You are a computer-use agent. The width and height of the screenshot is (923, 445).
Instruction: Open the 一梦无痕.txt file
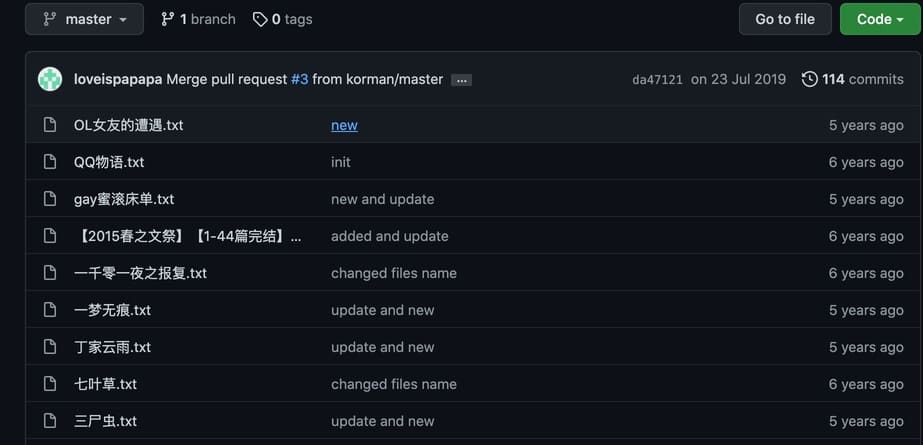112,310
